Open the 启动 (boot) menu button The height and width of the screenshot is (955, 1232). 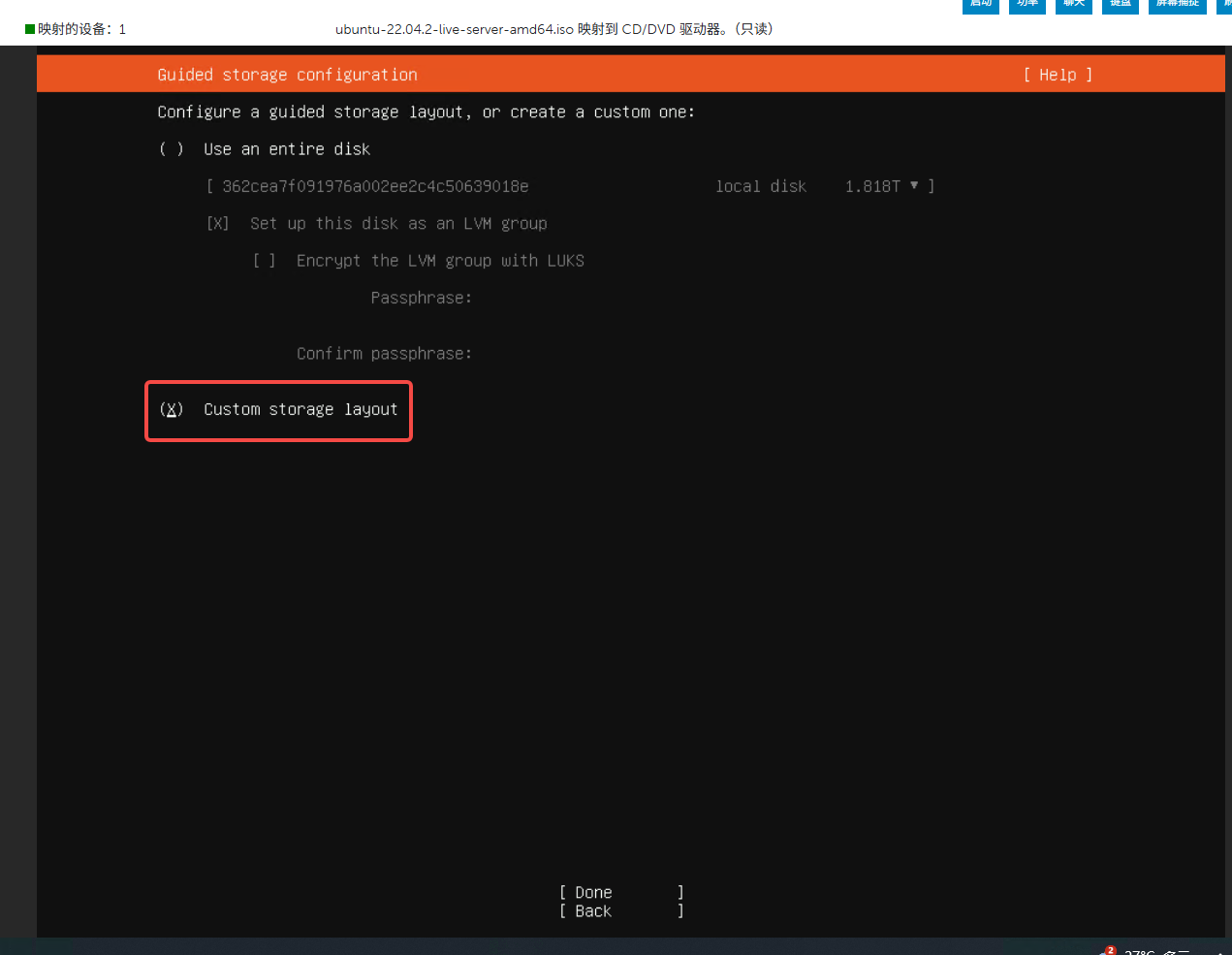coord(980,5)
